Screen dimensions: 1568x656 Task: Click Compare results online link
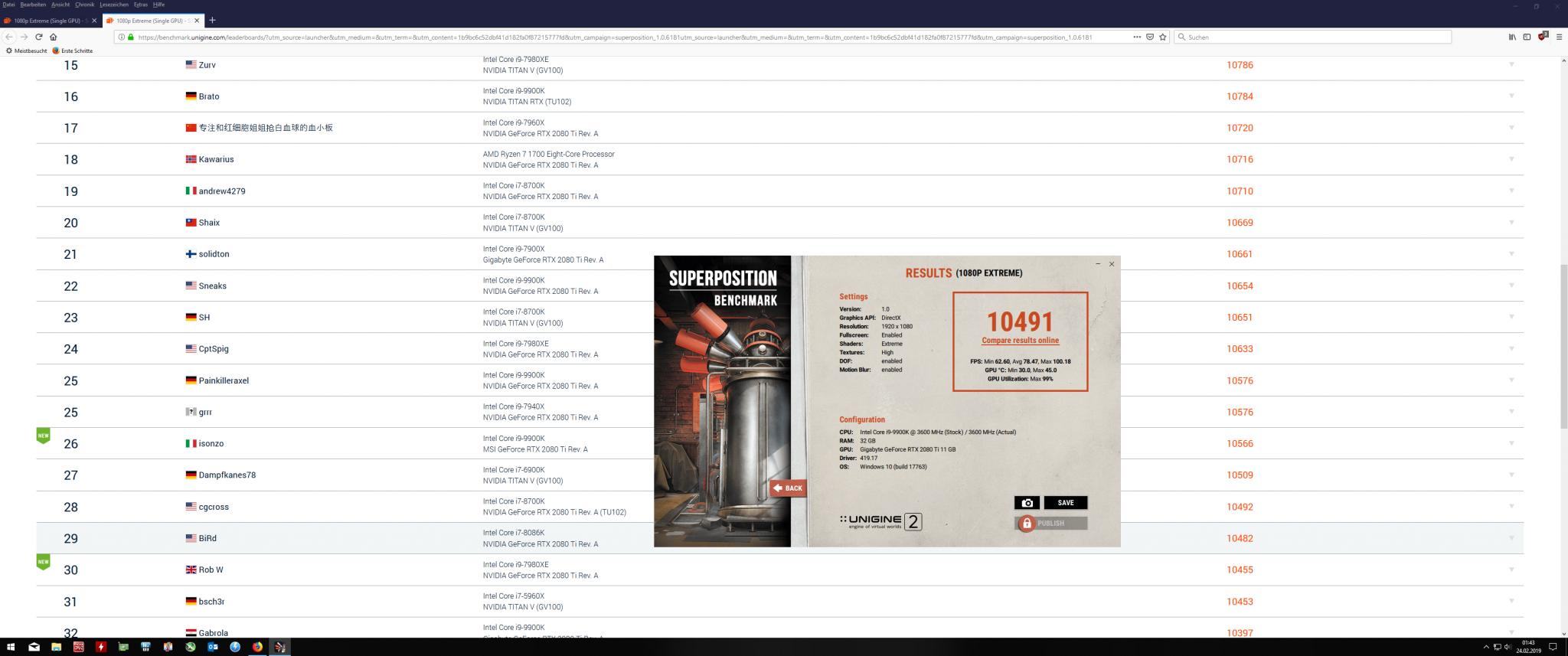coord(1020,341)
